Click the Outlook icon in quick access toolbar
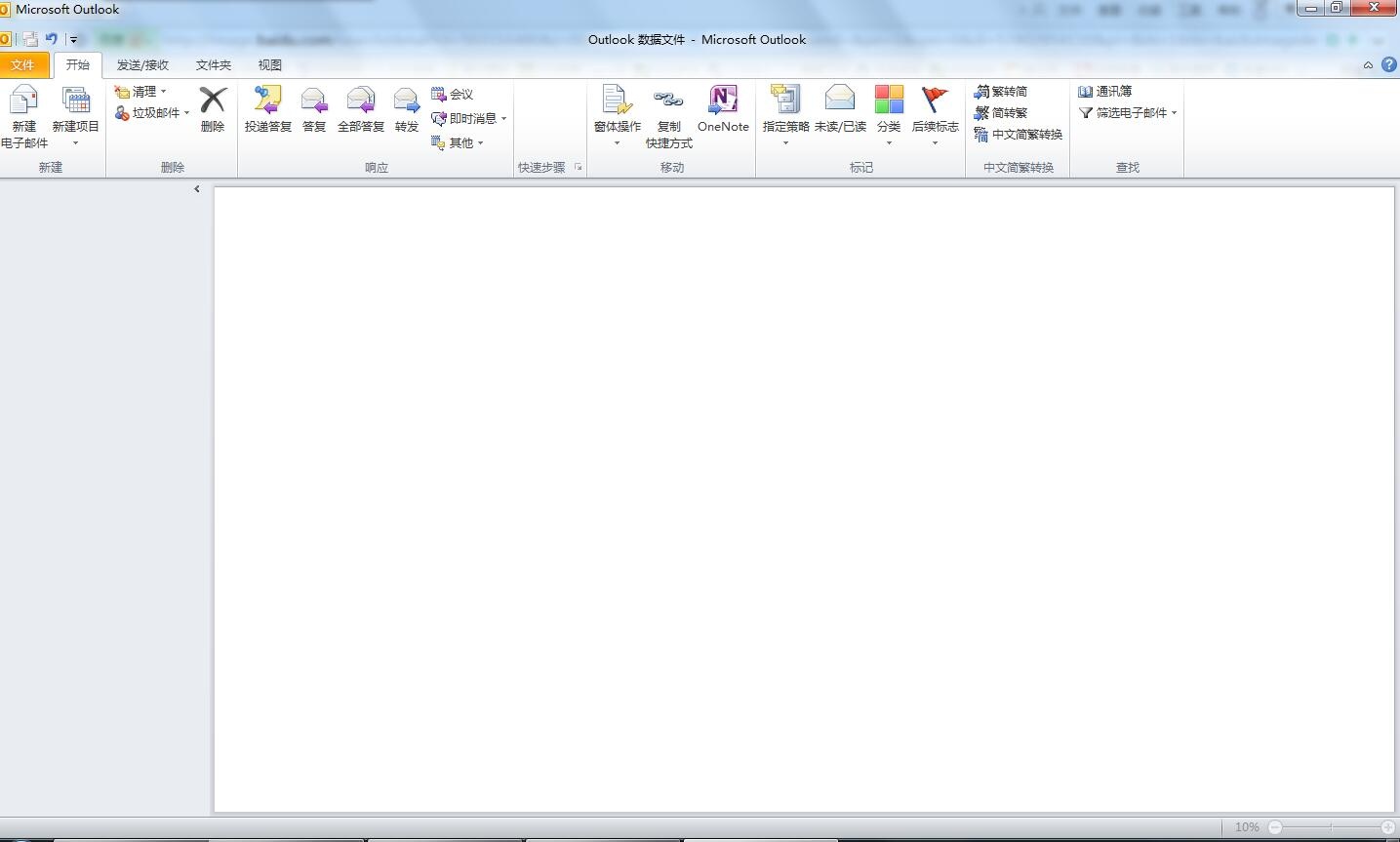 point(5,40)
